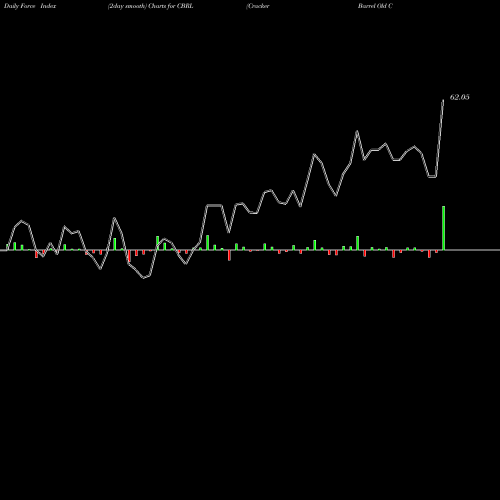Click the '(Cracker' heading text
500x500 pixels.
coord(258,6)
